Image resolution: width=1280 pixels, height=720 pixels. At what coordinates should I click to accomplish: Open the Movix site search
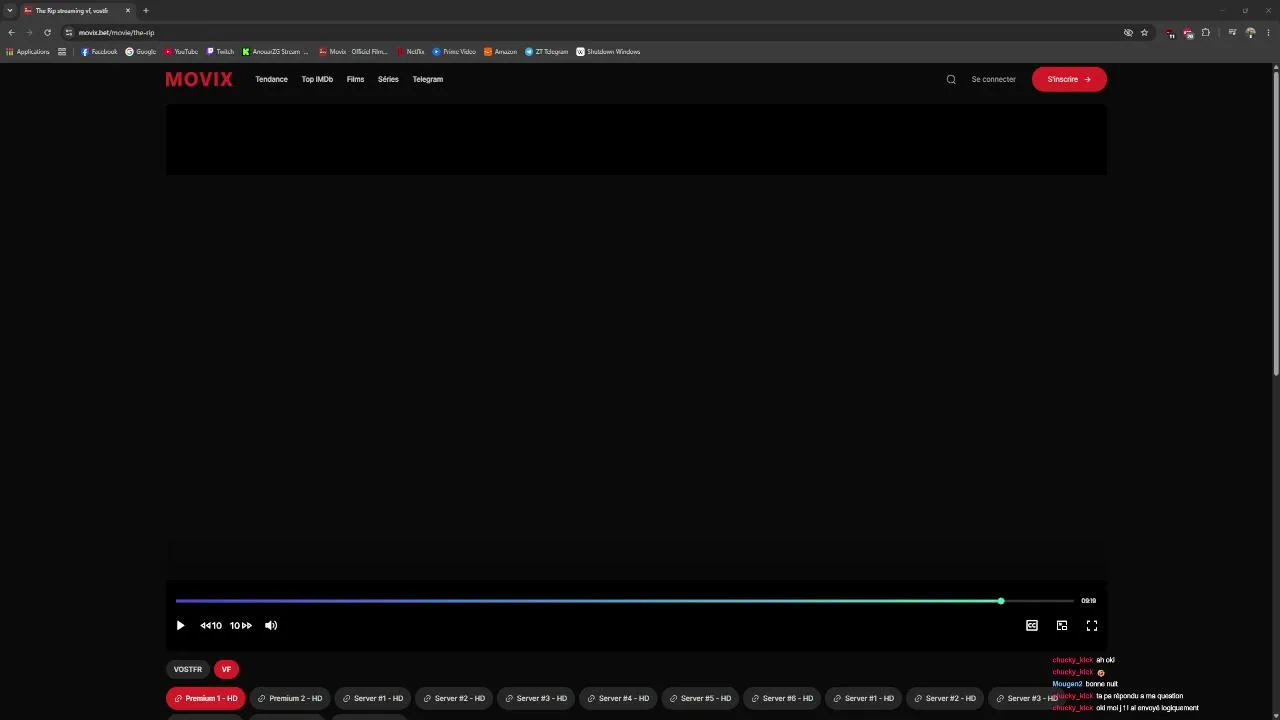(951, 79)
